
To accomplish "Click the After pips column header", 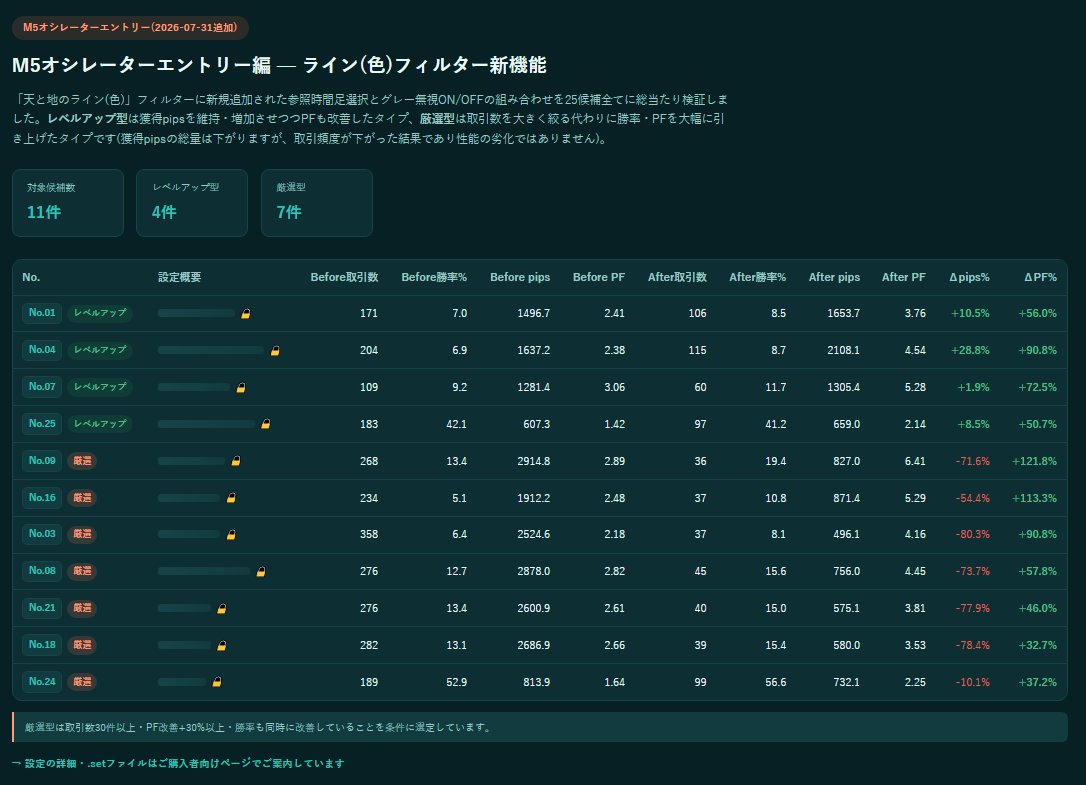I will tap(835, 277).
